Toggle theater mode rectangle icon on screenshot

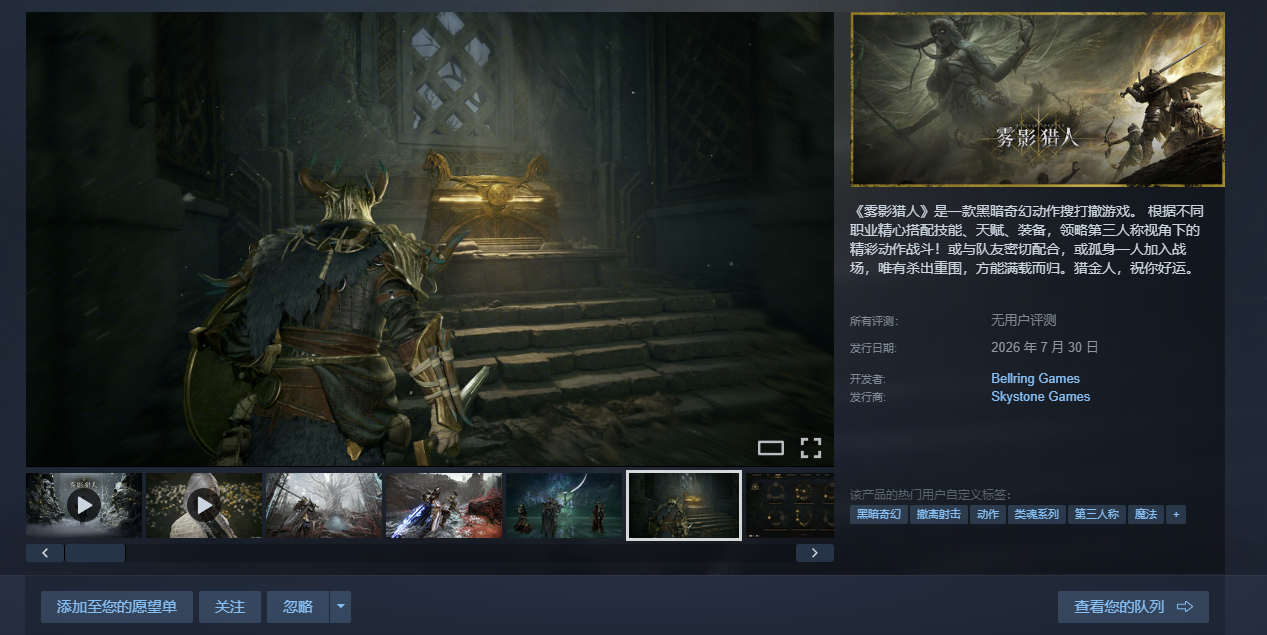(x=771, y=448)
